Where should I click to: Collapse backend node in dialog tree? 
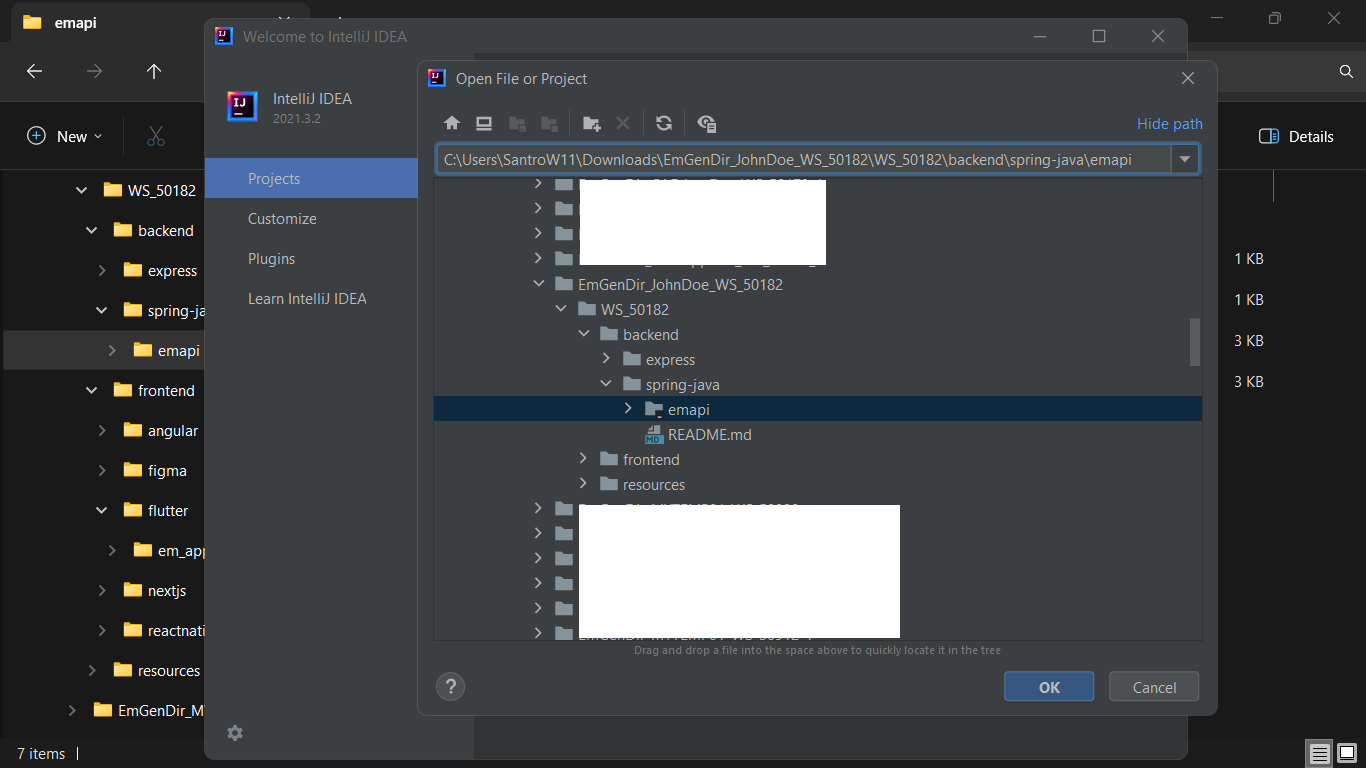[x=584, y=334]
